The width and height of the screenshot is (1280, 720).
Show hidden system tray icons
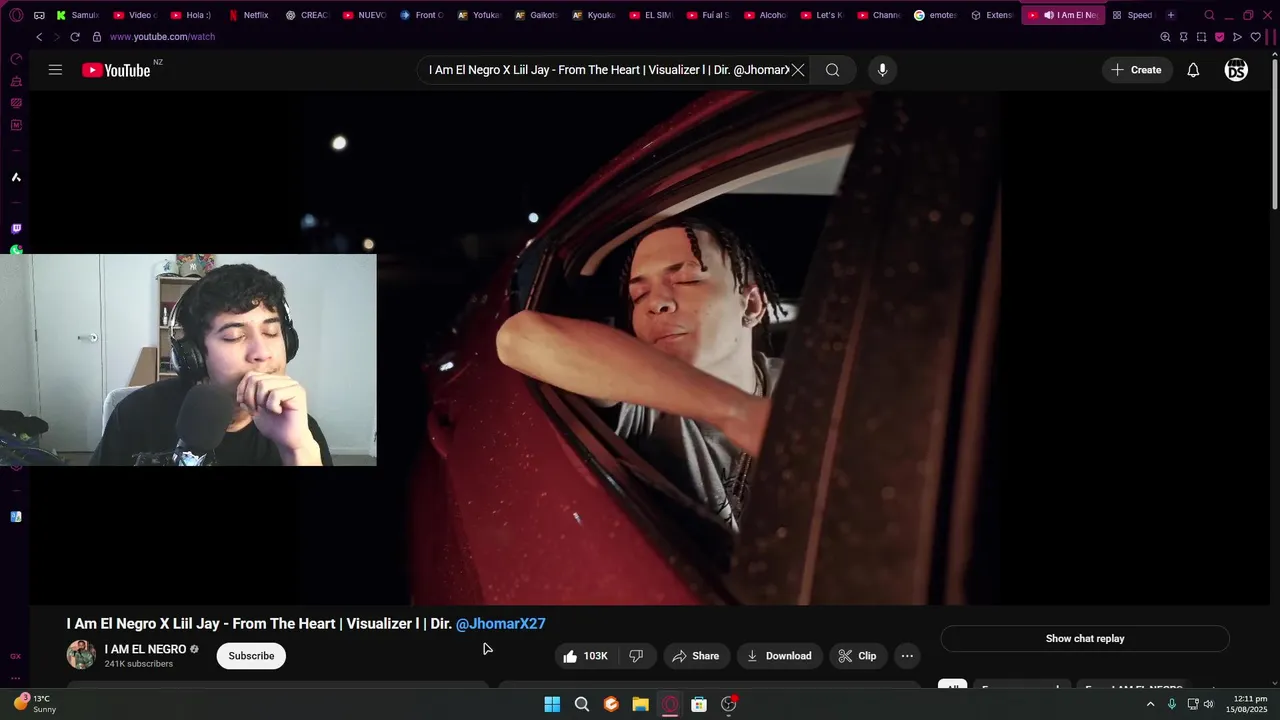1150,704
